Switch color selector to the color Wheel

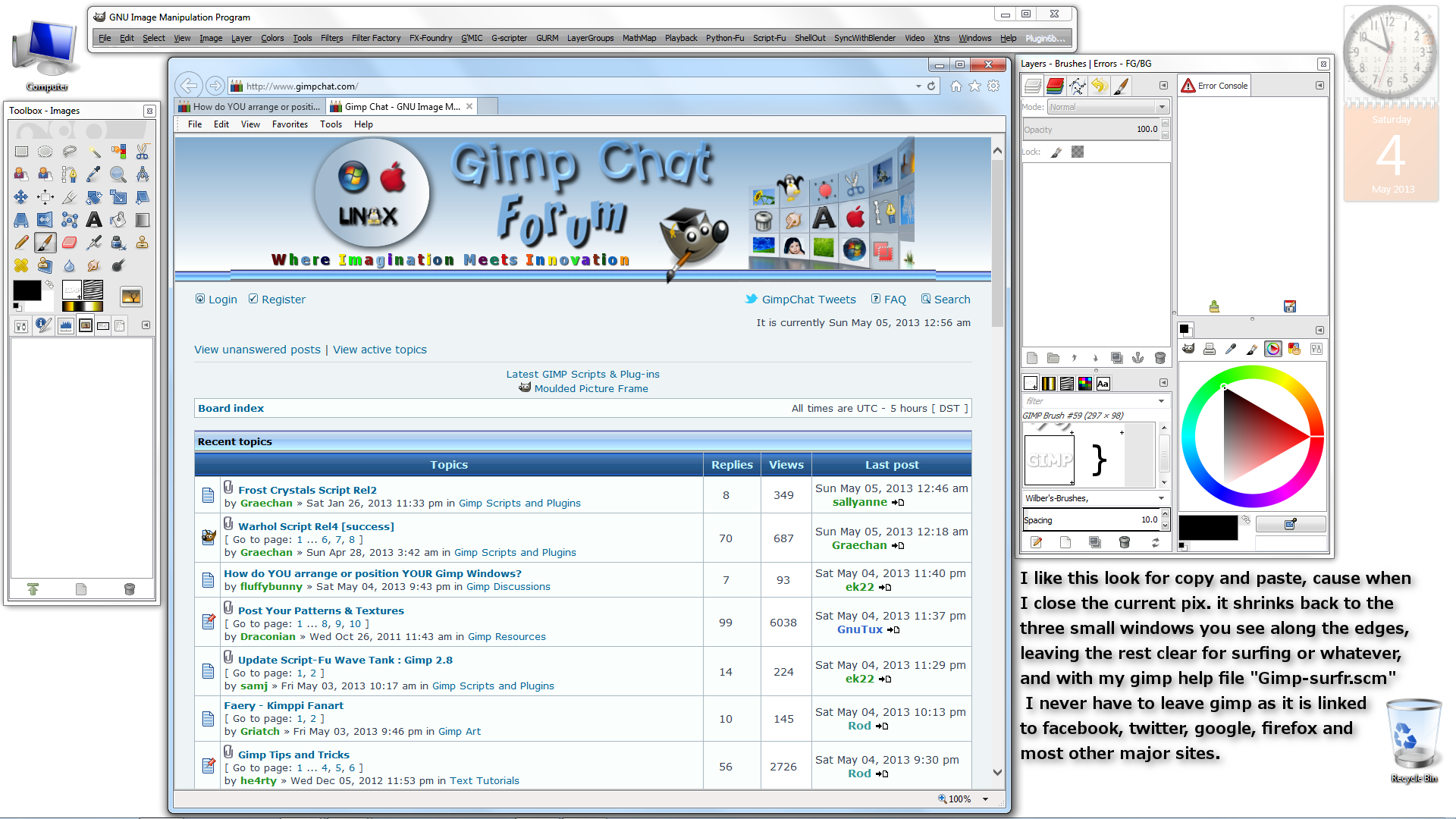tap(1273, 349)
